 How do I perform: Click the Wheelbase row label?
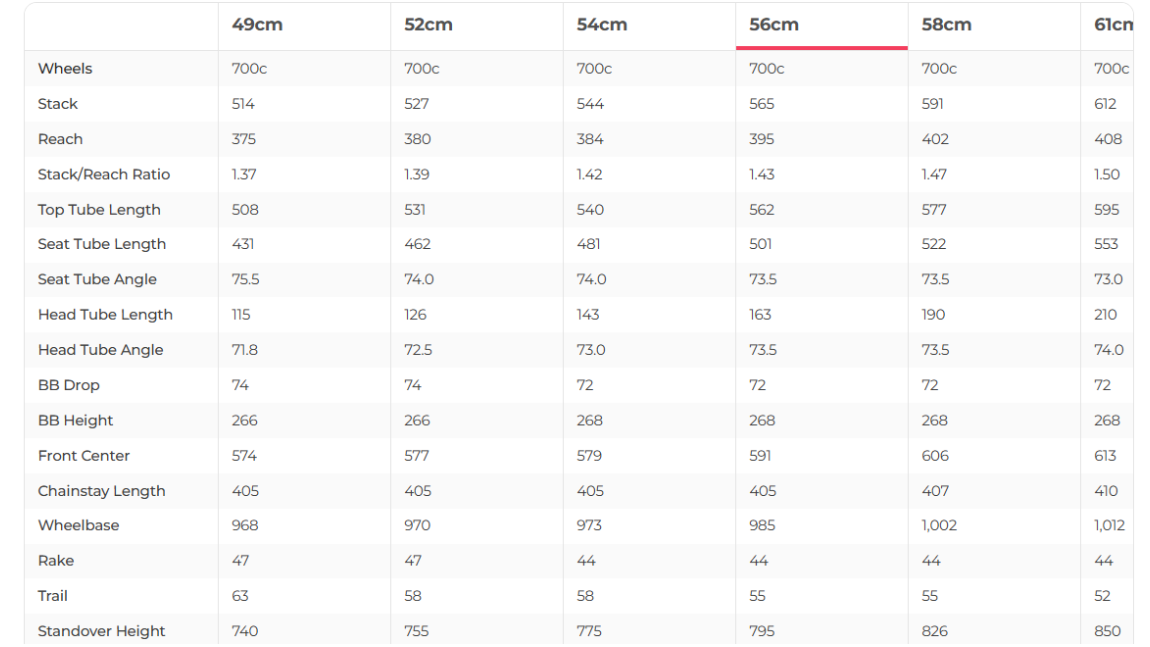(78, 525)
